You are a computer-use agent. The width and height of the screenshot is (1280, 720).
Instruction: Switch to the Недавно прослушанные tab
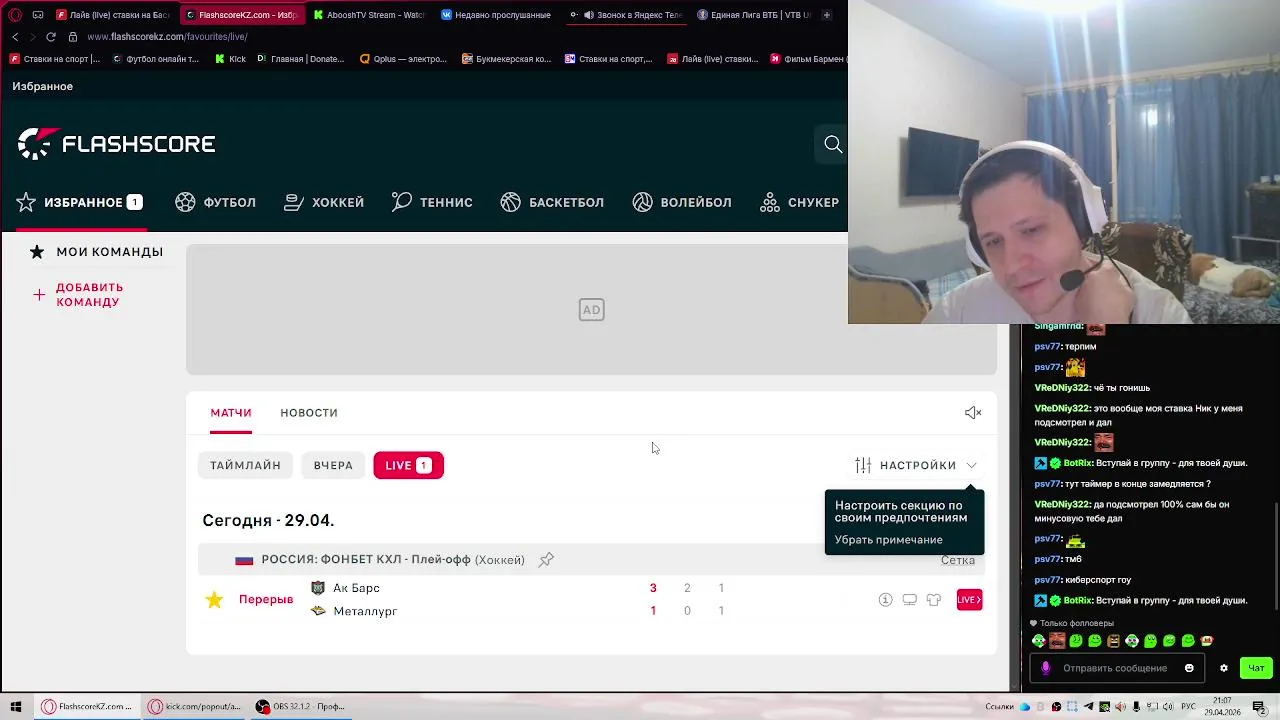(x=496, y=15)
